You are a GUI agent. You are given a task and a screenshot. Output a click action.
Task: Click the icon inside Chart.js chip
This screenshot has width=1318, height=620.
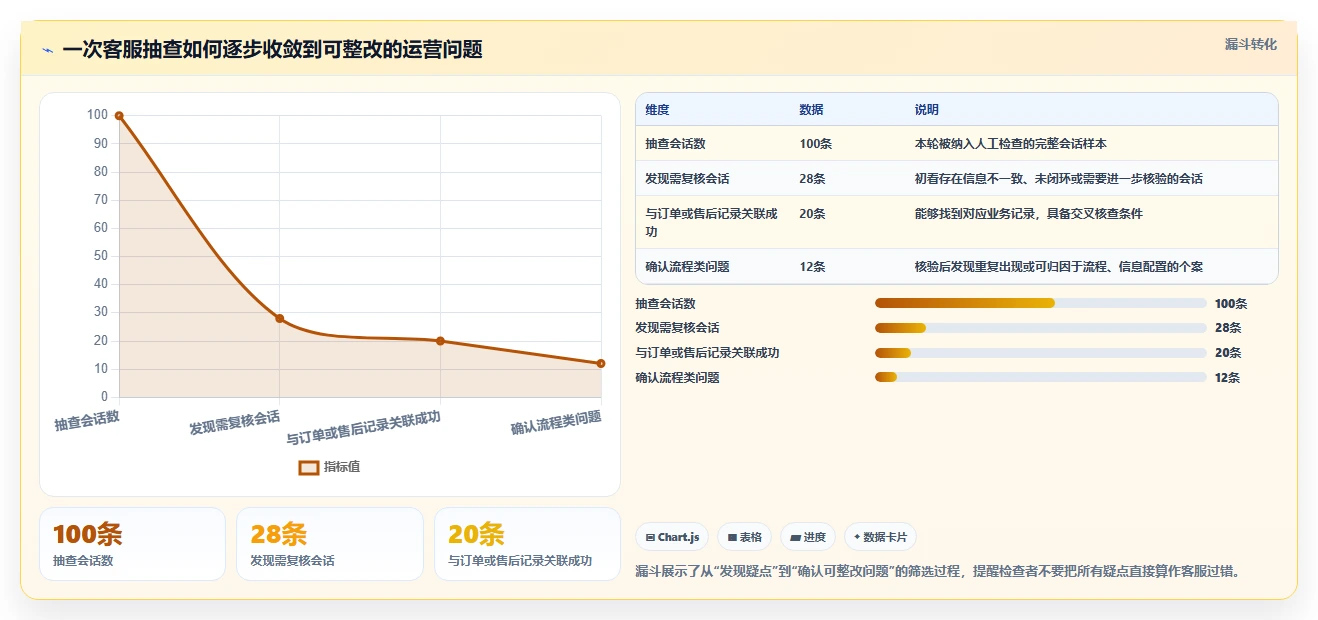651,538
